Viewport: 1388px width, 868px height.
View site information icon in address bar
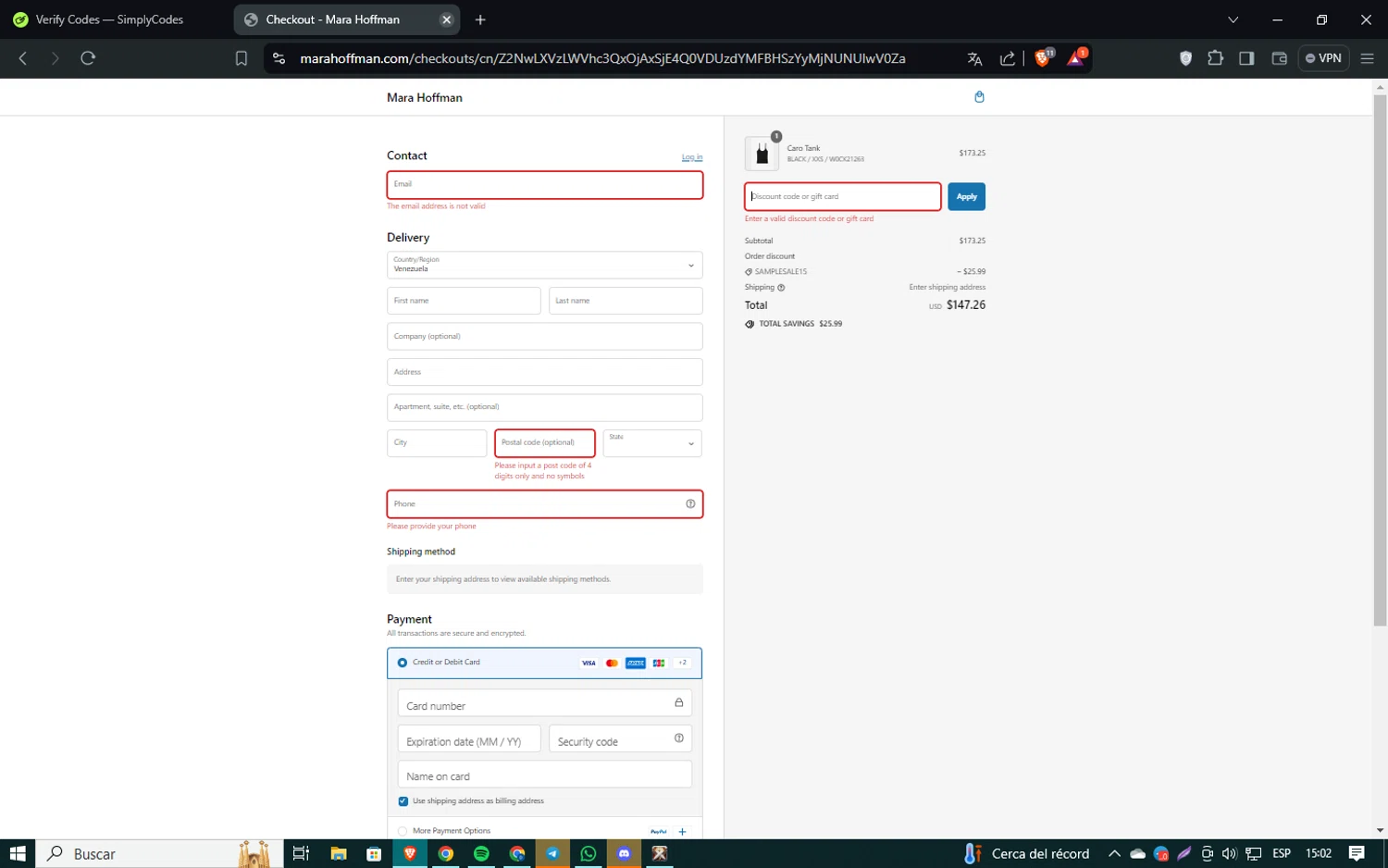tap(279, 58)
